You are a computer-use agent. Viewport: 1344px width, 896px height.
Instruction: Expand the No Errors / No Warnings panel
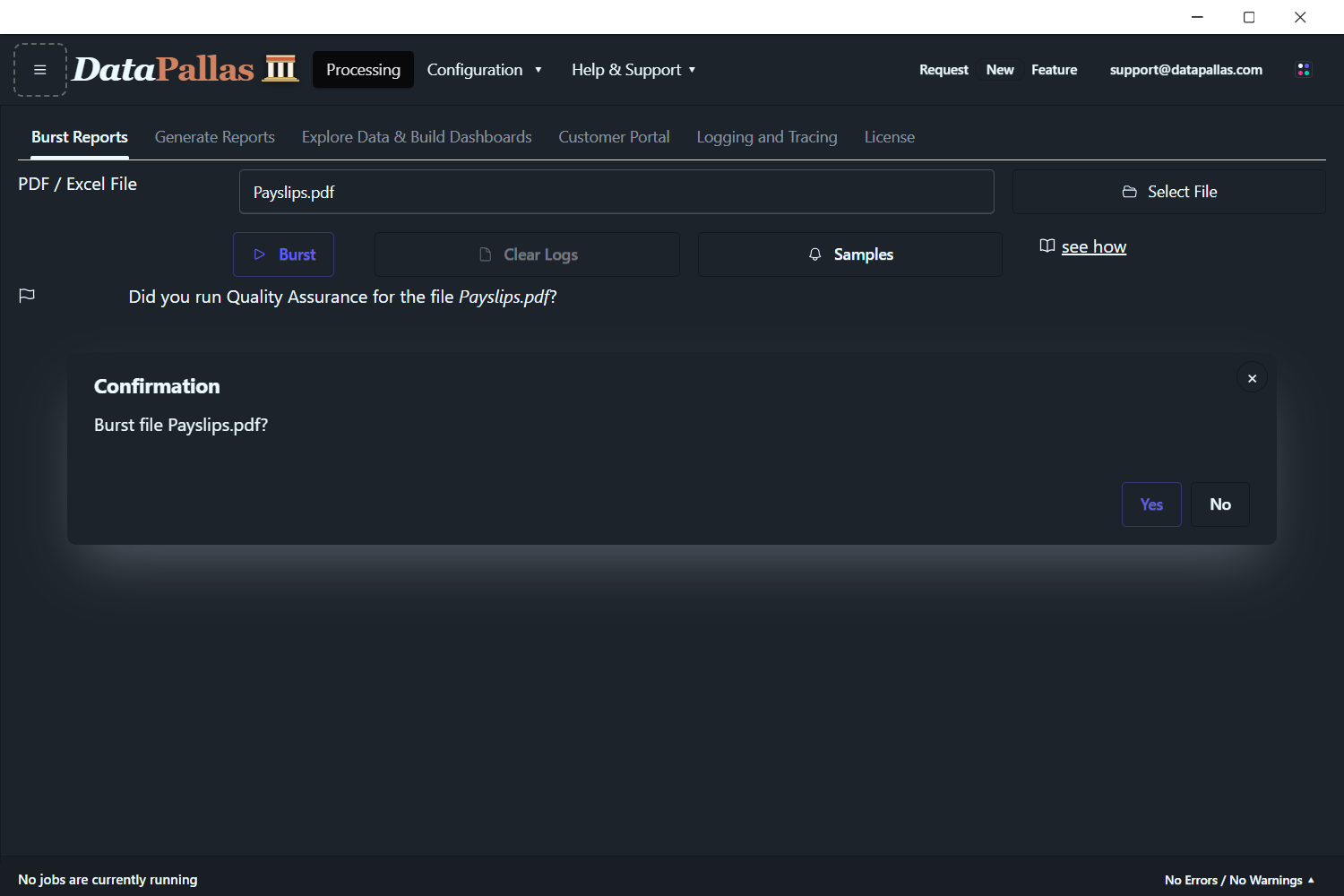click(x=1239, y=880)
